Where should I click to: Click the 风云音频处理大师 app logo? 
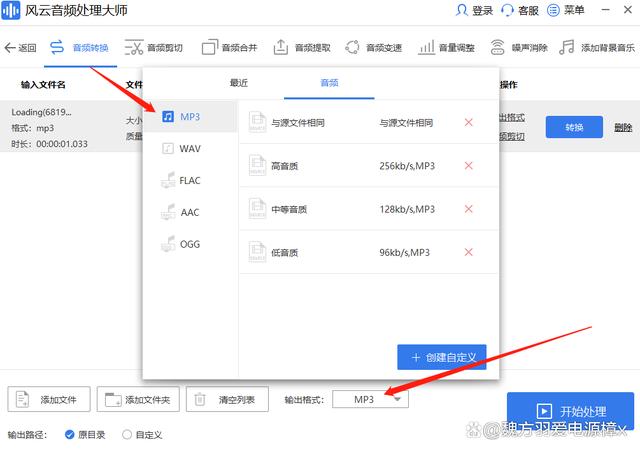[x=10, y=10]
